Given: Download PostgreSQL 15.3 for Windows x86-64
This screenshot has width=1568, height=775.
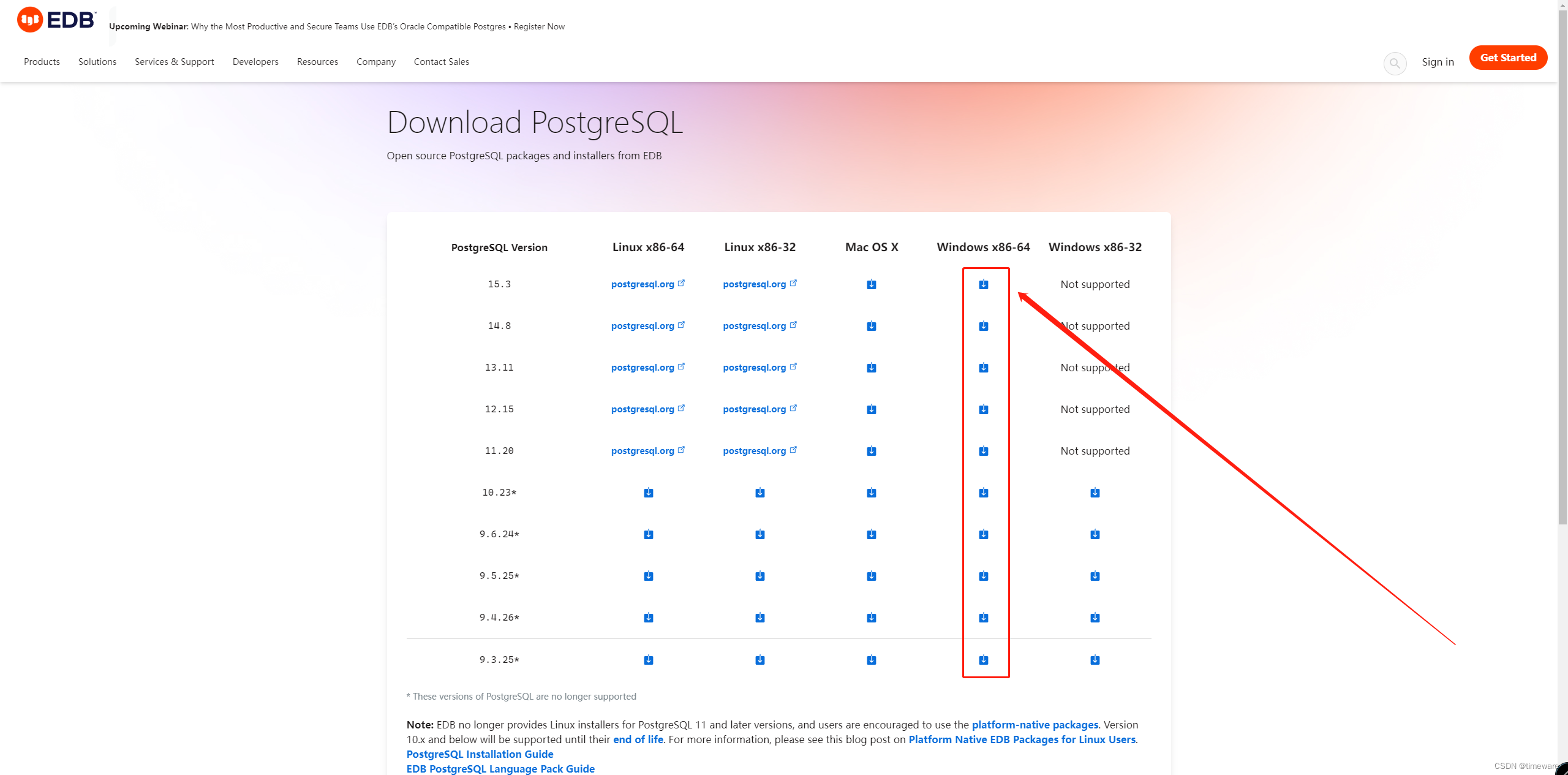Looking at the screenshot, I should [x=983, y=284].
